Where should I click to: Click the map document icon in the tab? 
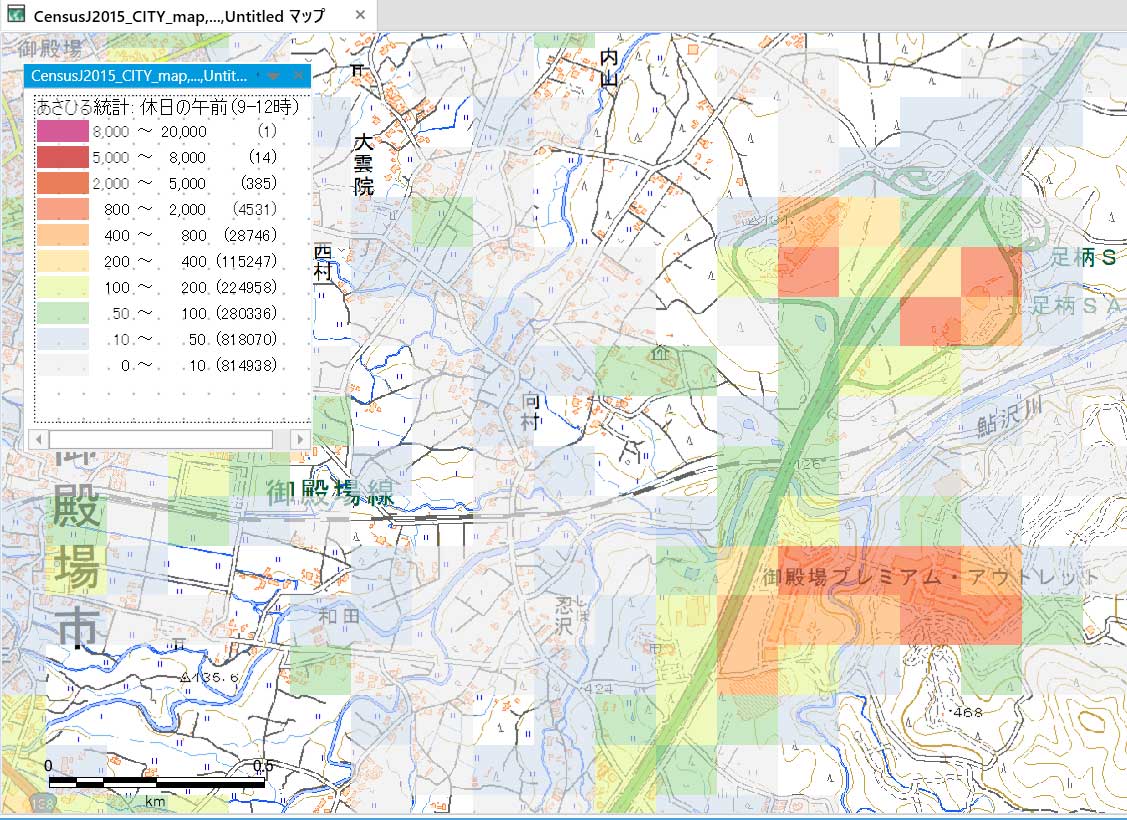16,15
